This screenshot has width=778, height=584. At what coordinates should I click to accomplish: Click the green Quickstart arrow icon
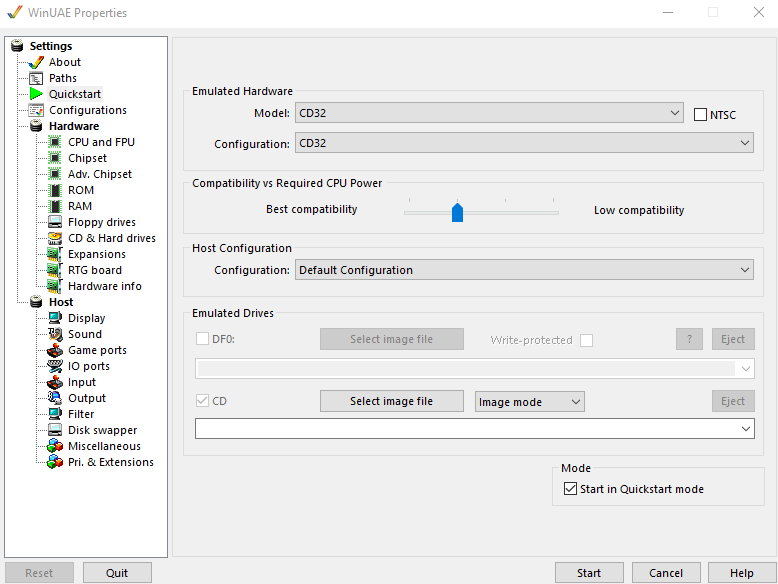[36, 94]
